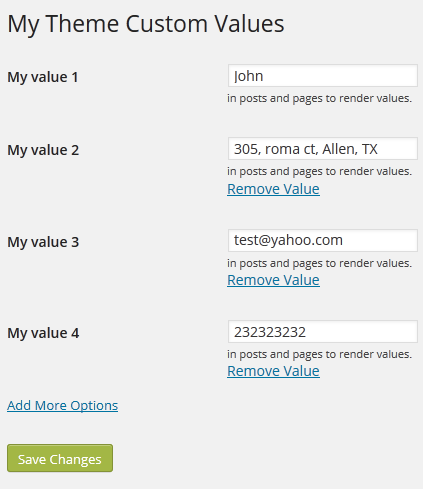
Task: Click the word Values in the page heading
Action: 249,24
